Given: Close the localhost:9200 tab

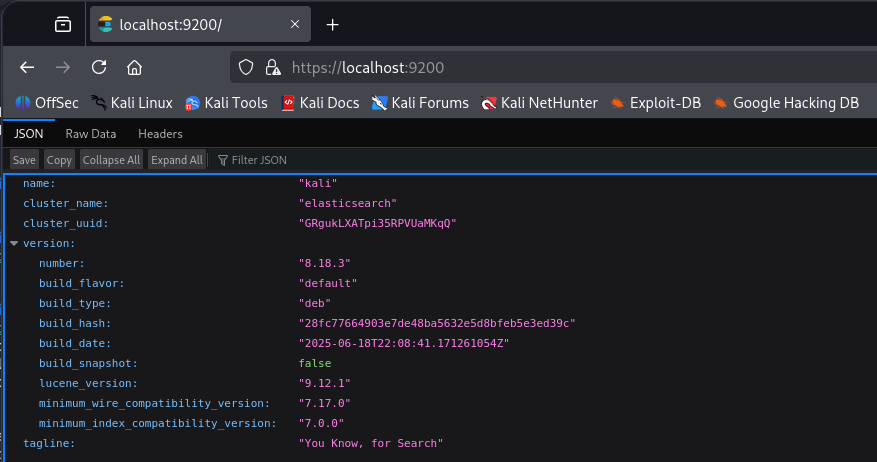Looking at the screenshot, I should (x=295, y=24).
